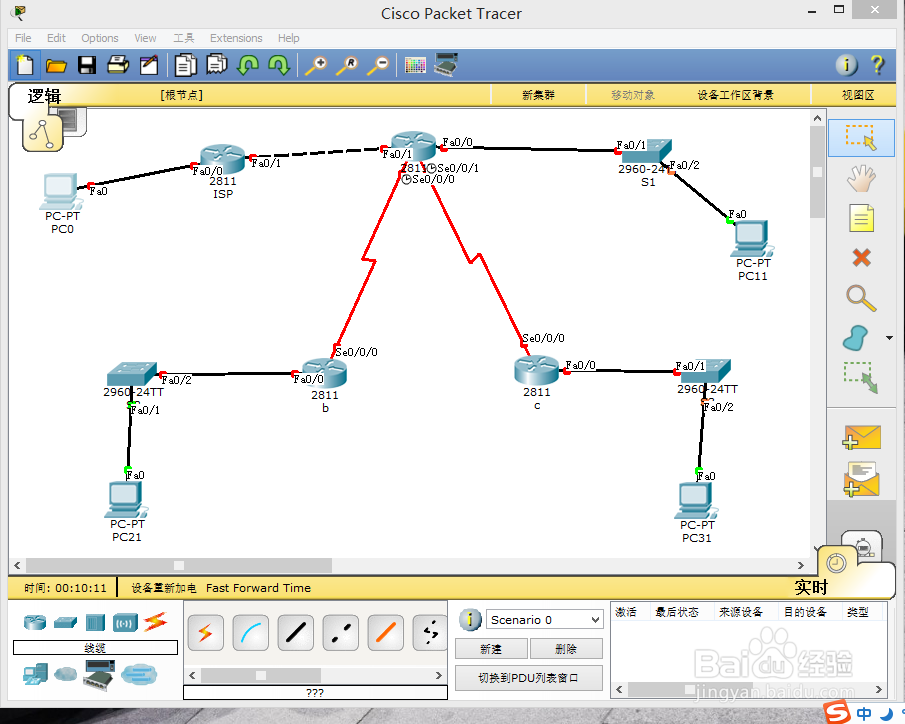Reset zoom with the R magnifier icon
Screen dimensions: 905x724
point(347,65)
